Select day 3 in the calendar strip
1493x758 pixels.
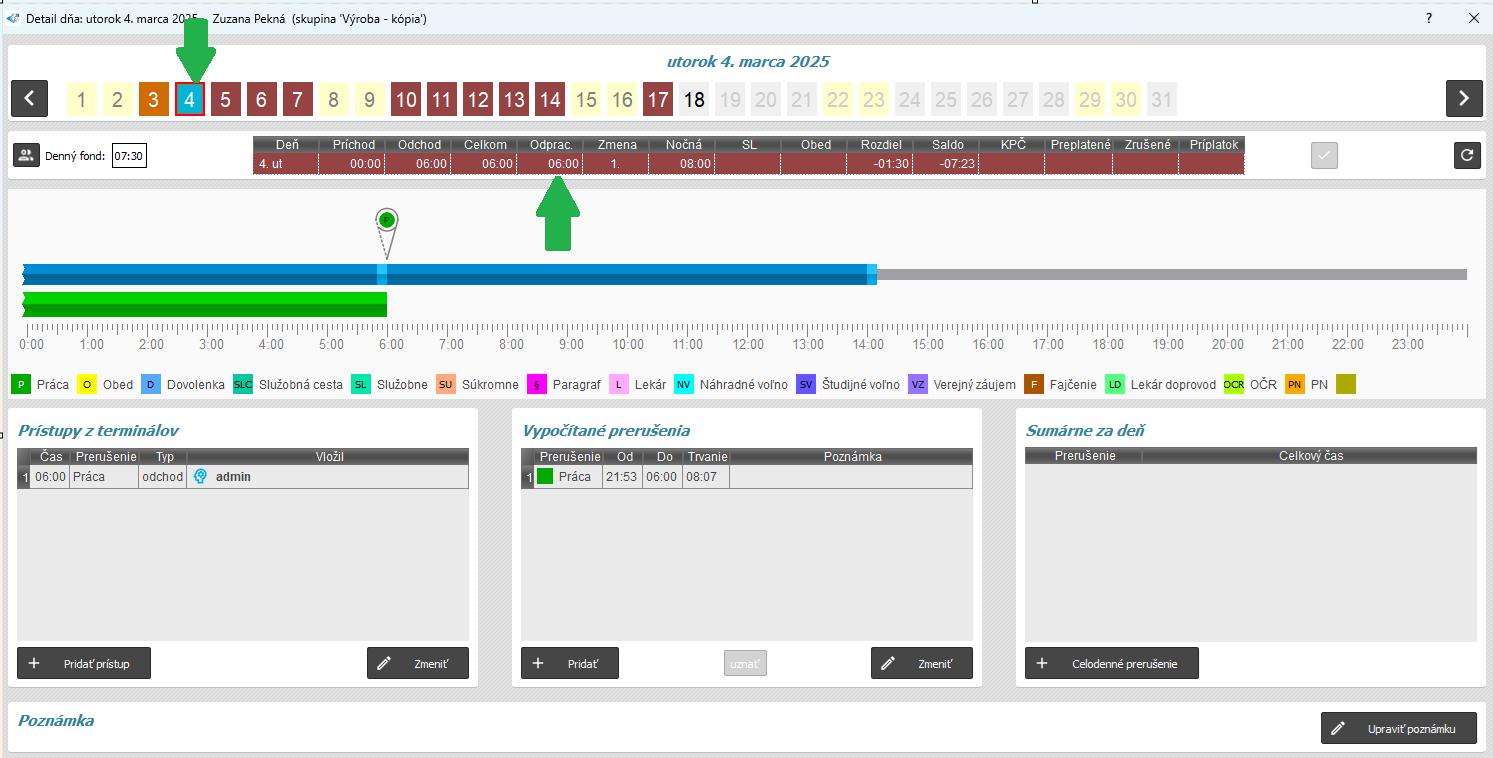pyautogui.click(x=153, y=99)
